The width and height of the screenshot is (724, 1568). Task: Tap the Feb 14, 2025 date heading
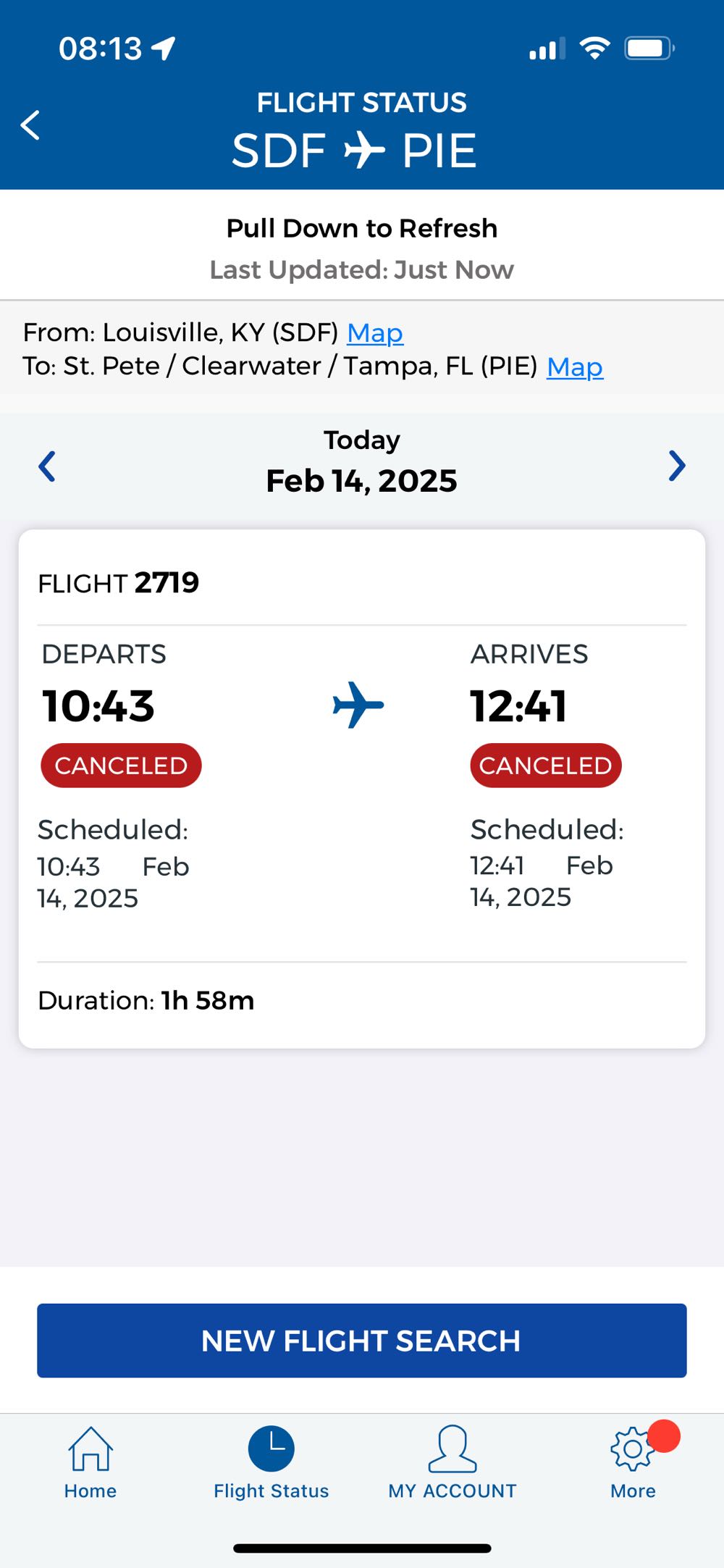362,481
